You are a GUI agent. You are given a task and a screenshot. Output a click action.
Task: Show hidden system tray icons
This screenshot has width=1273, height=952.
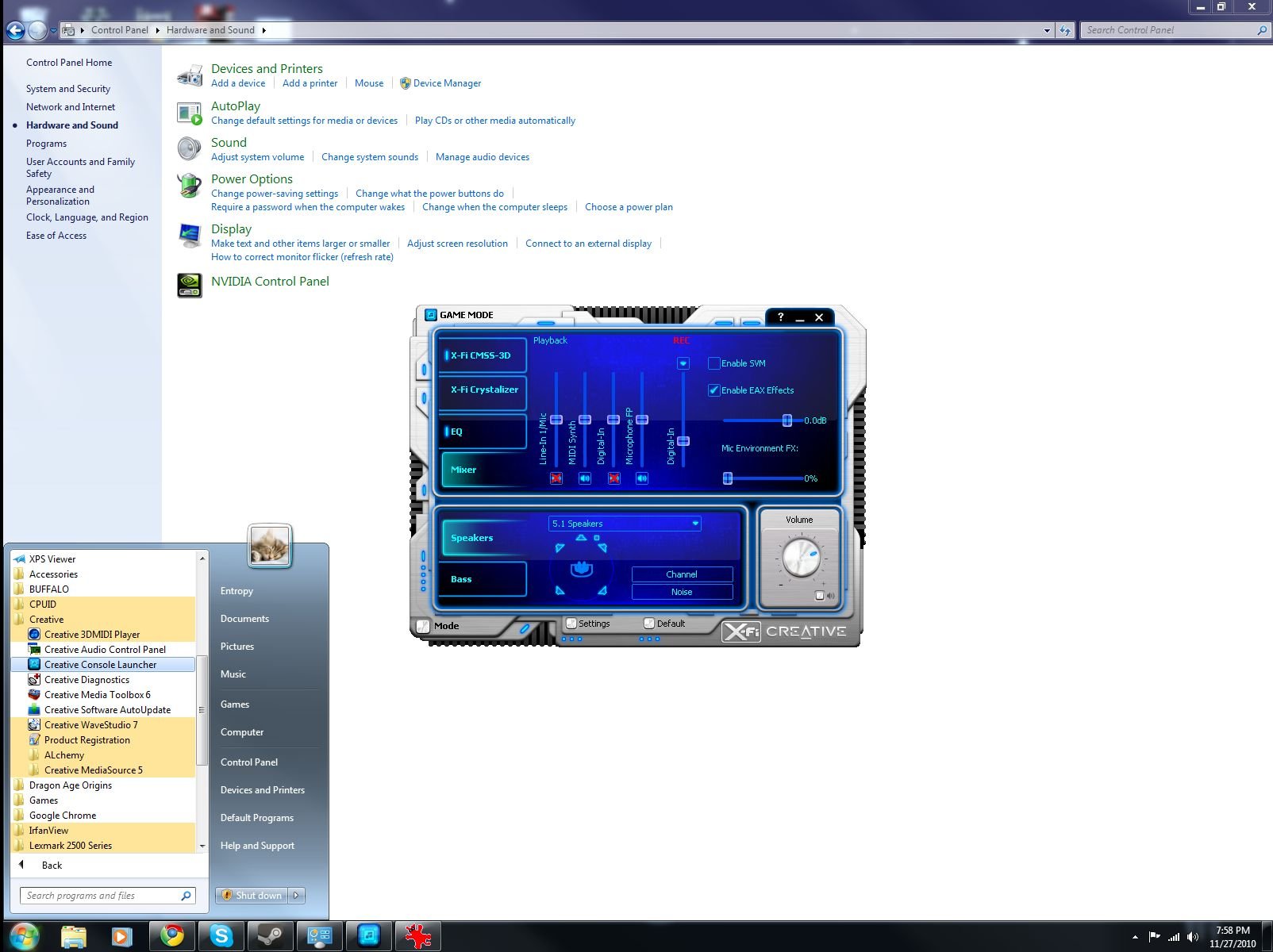1135,938
